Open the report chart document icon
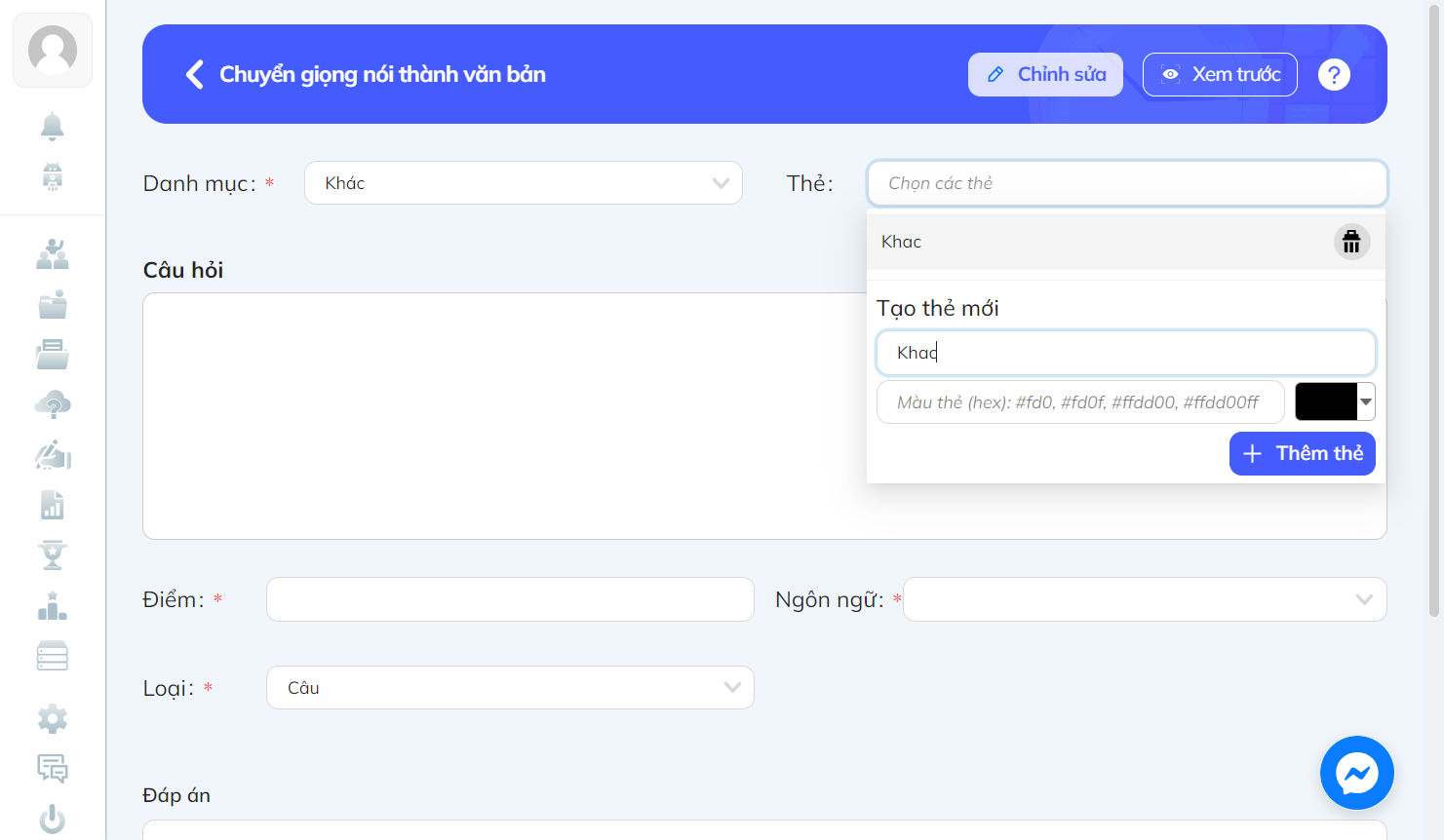Image resolution: width=1444 pixels, height=840 pixels. click(x=53, y=505)
